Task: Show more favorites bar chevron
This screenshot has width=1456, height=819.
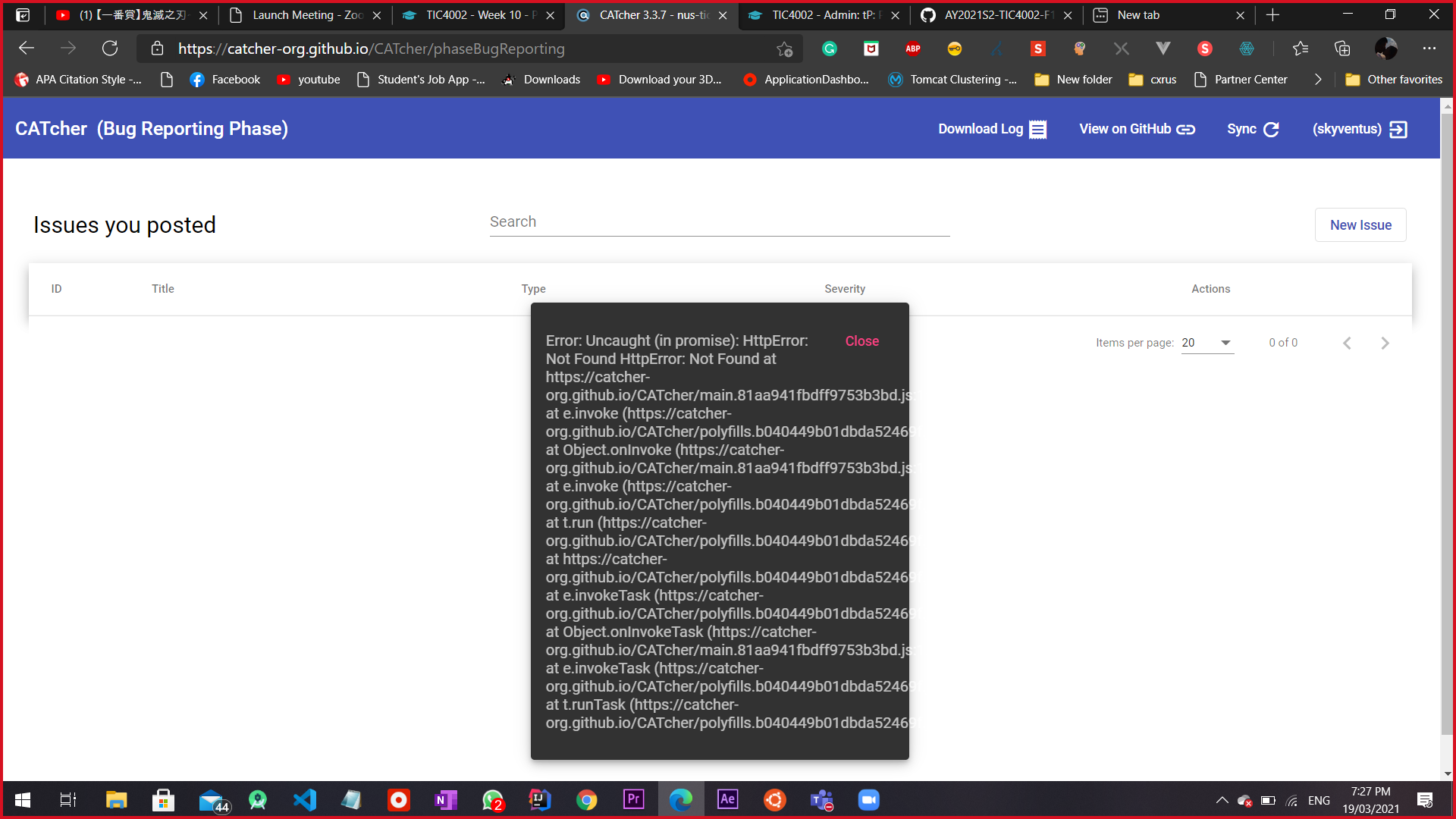Action: [1318, 80]
